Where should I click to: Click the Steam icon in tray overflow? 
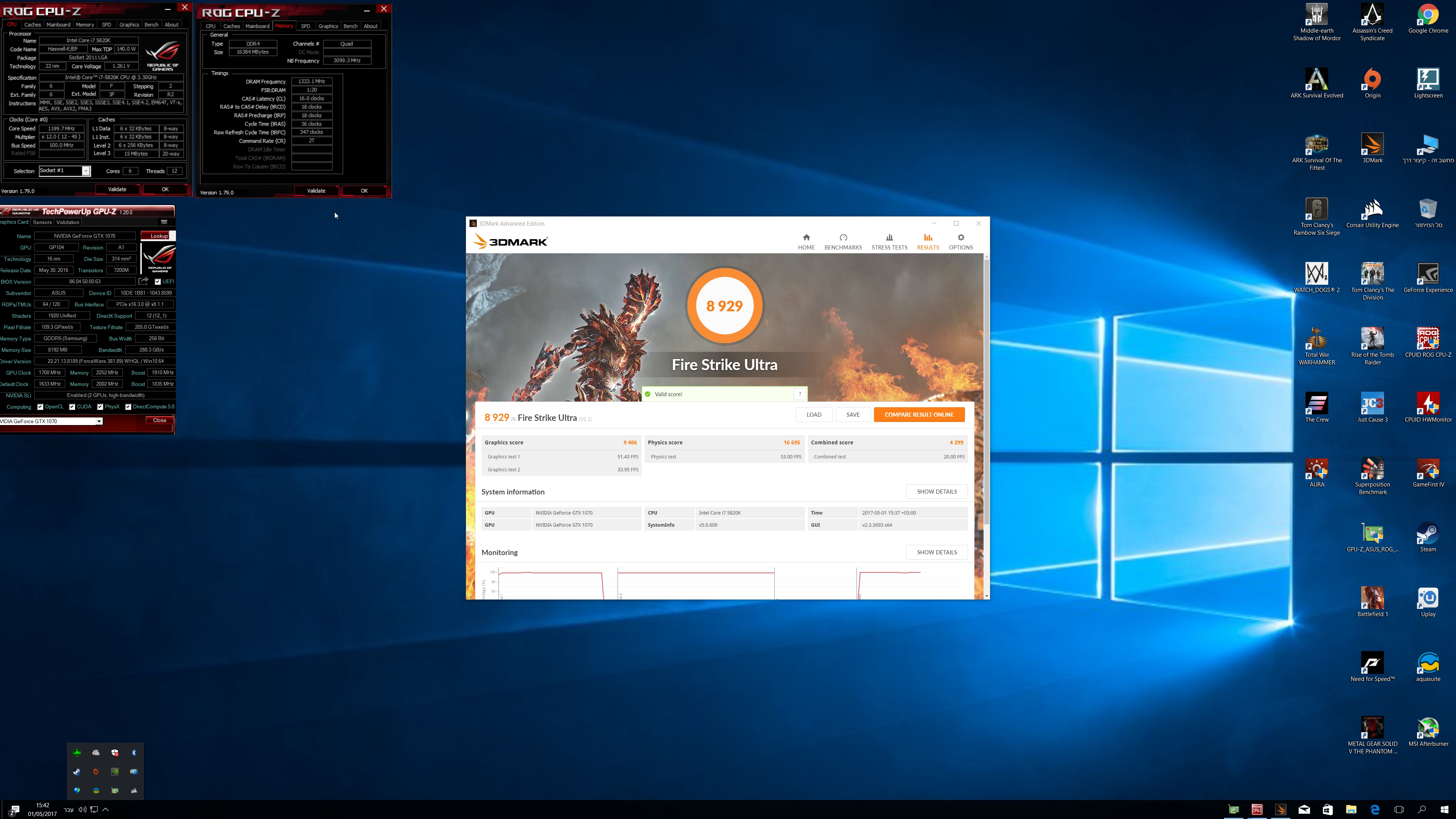77,772
